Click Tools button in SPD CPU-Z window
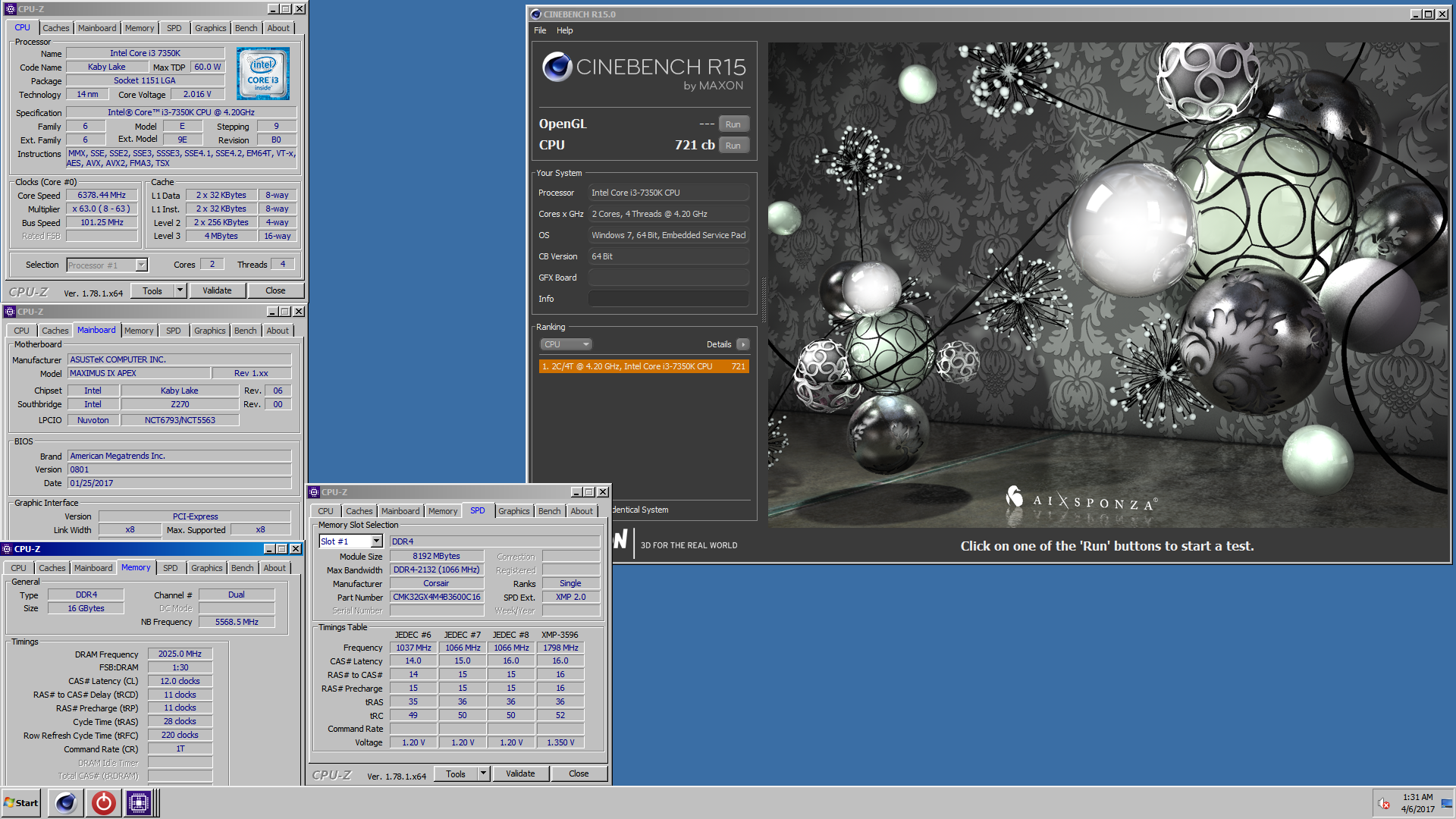1456x819 pixels. tap(456, 773)
